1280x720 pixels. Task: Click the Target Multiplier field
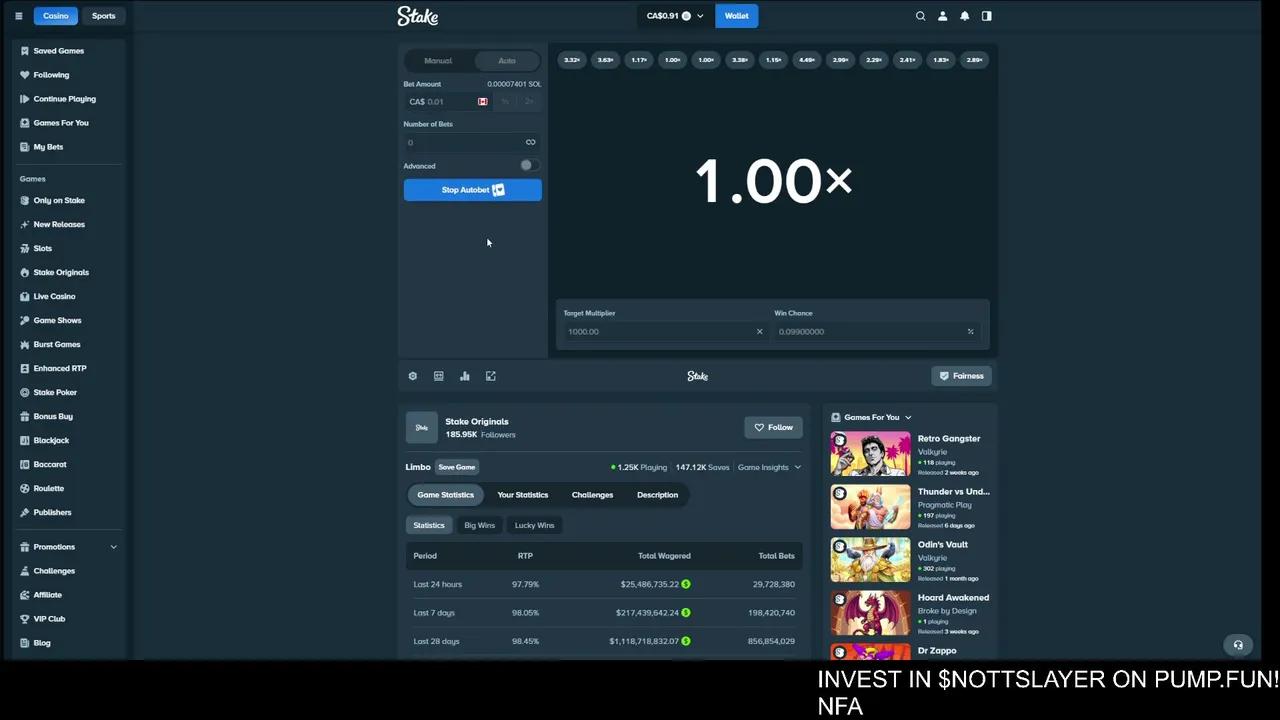point(665,332)
